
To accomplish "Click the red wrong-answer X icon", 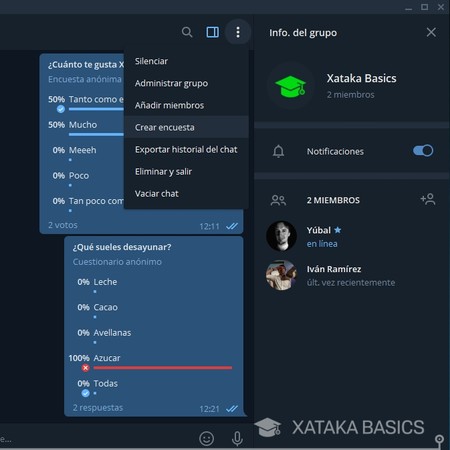I will click(x=86, y=368).
